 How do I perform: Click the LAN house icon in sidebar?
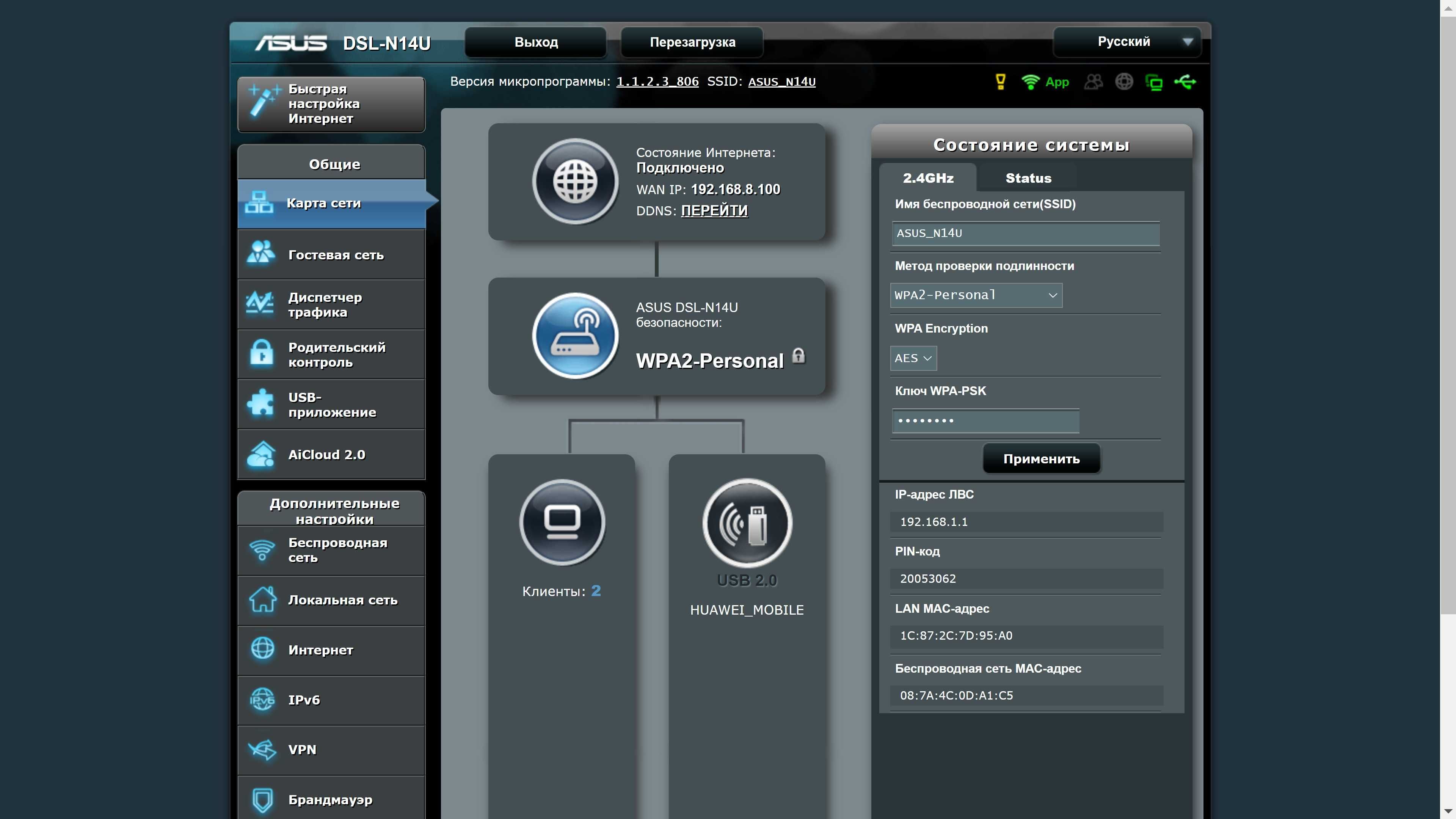tap(263, 599)
